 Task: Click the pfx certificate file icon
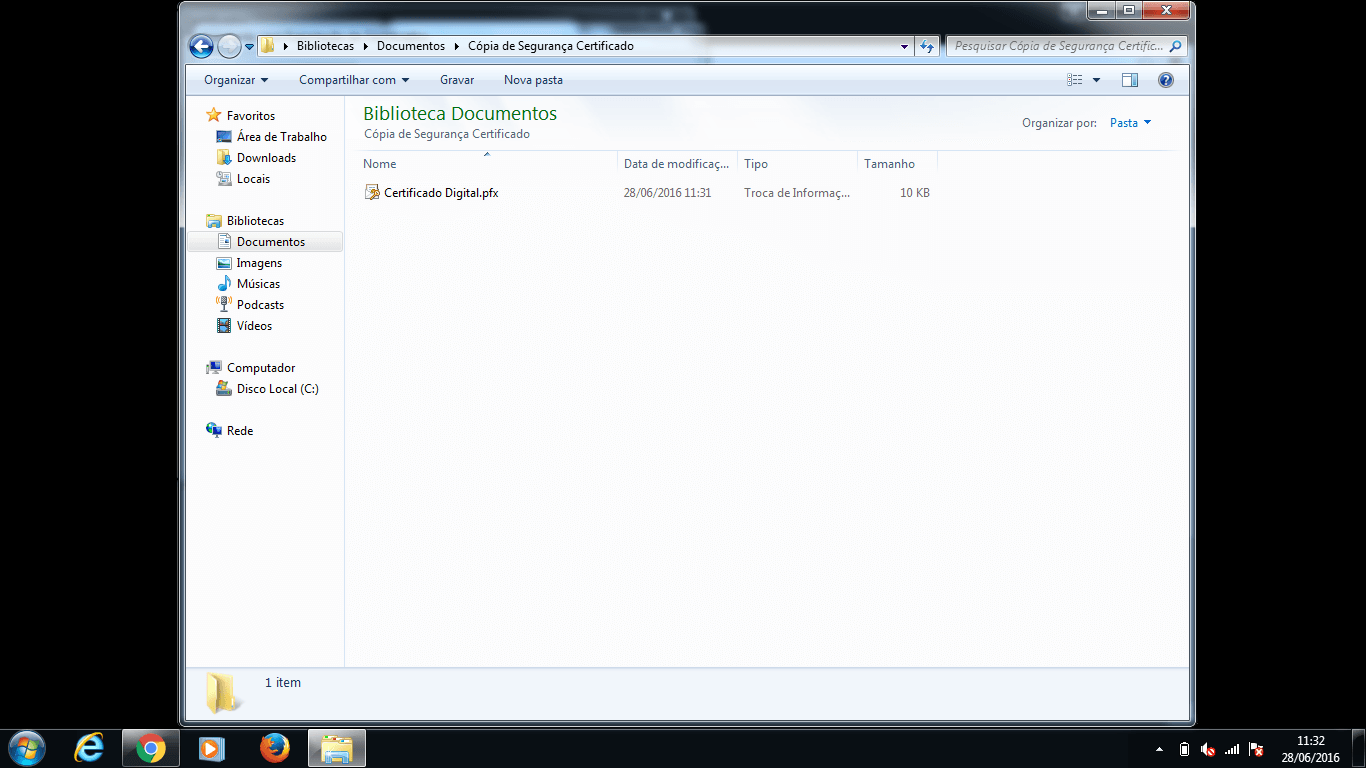pos(372,193)
